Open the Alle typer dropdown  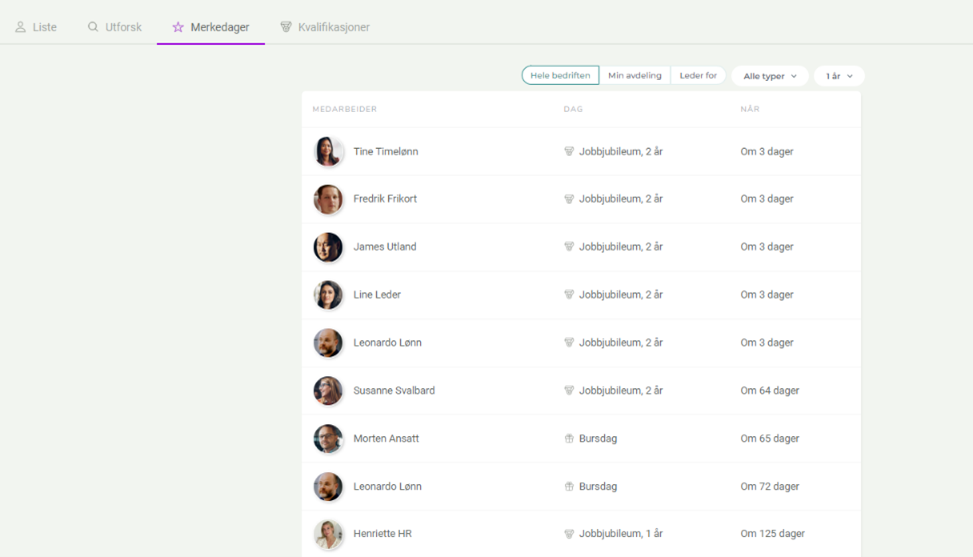769,76
